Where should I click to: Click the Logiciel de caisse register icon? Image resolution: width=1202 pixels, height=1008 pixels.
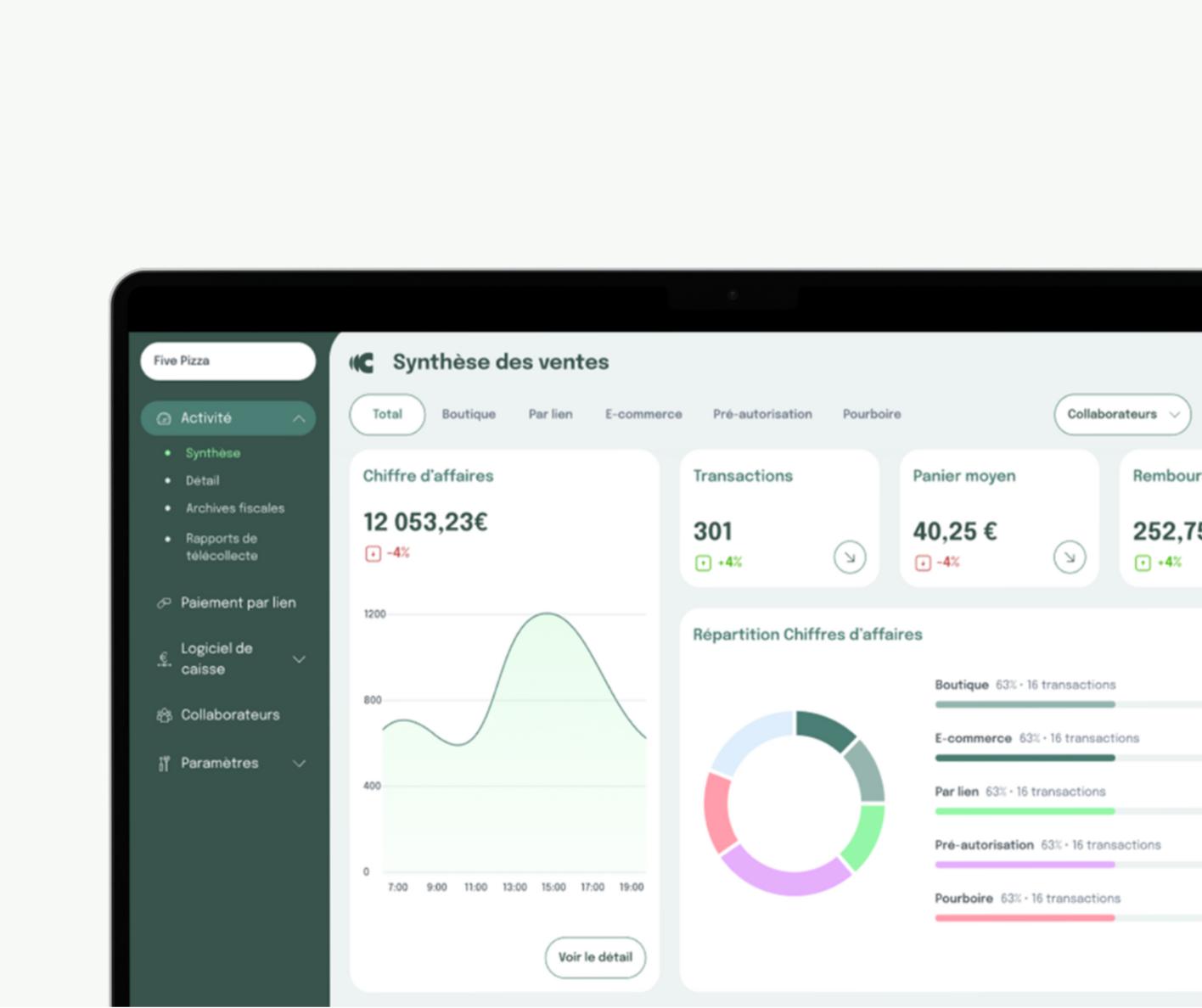164,659
